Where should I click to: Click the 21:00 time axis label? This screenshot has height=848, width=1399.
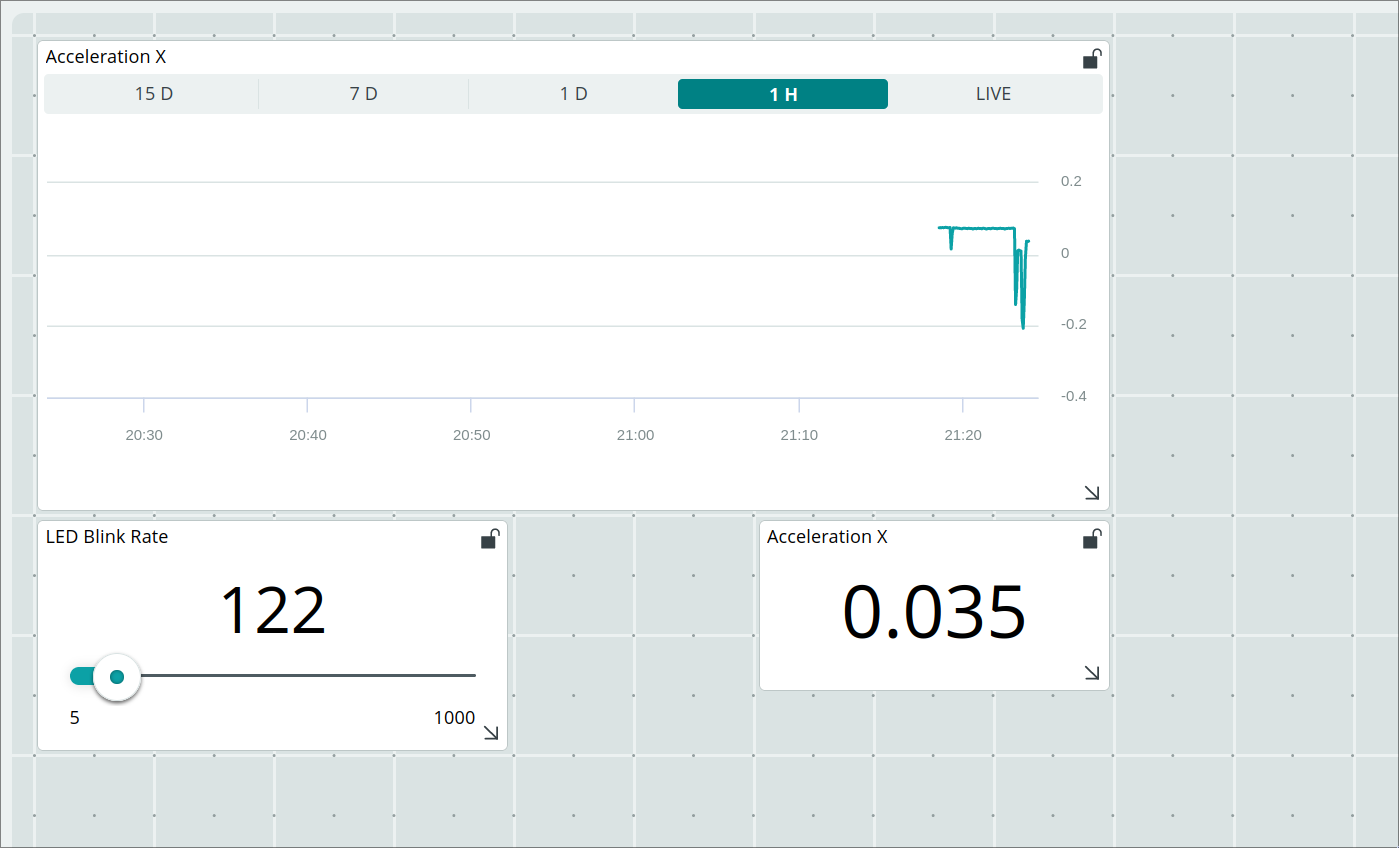[x=635, y=435]
